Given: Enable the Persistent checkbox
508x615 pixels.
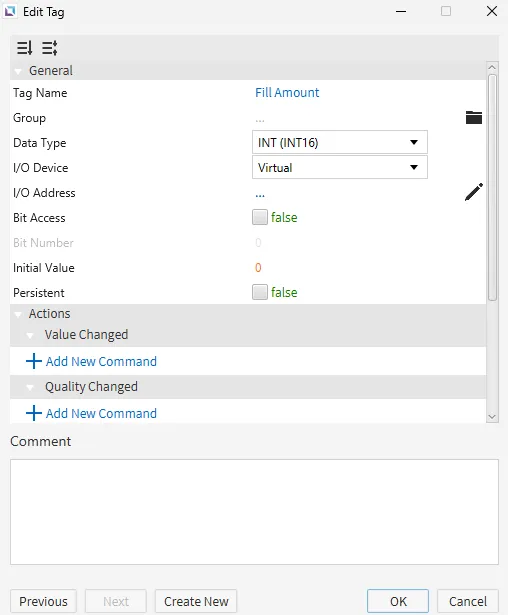Looking at the screenshot, I should pyautogui.click(x=260, y=292).
